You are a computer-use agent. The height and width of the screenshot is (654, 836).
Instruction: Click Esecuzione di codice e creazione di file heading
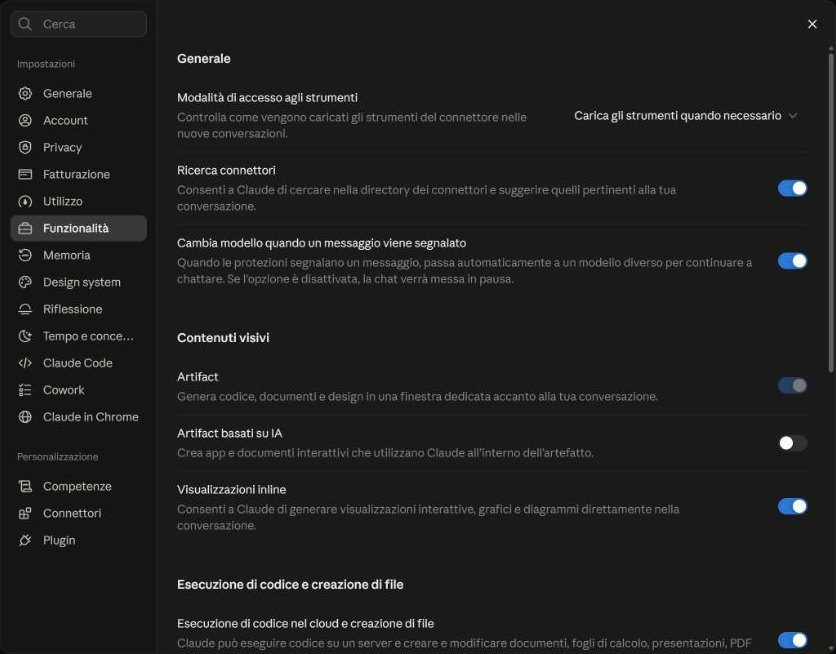pyautogui.click(x=290, y=584)
